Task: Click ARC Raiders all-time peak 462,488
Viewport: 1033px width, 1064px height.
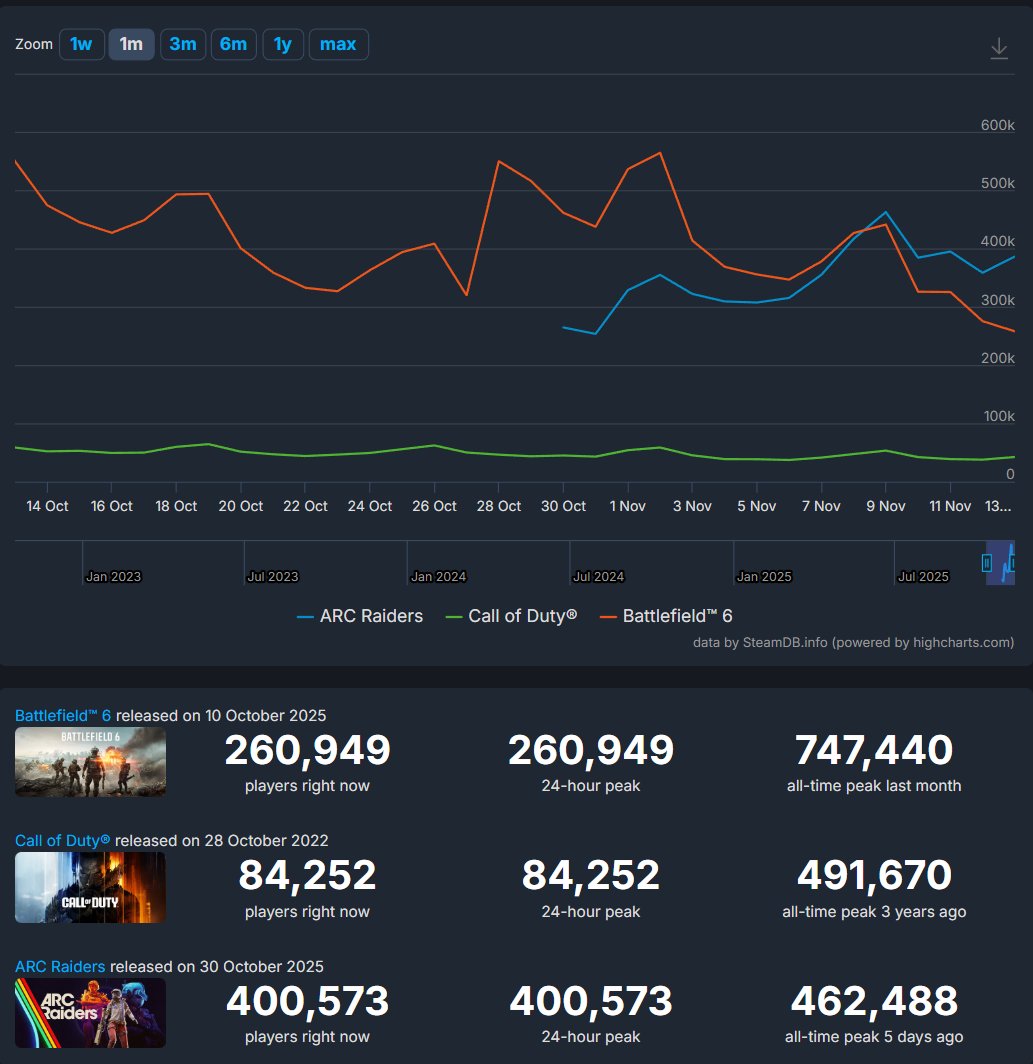Action: pyautogui.click(x=874, y=1001)
